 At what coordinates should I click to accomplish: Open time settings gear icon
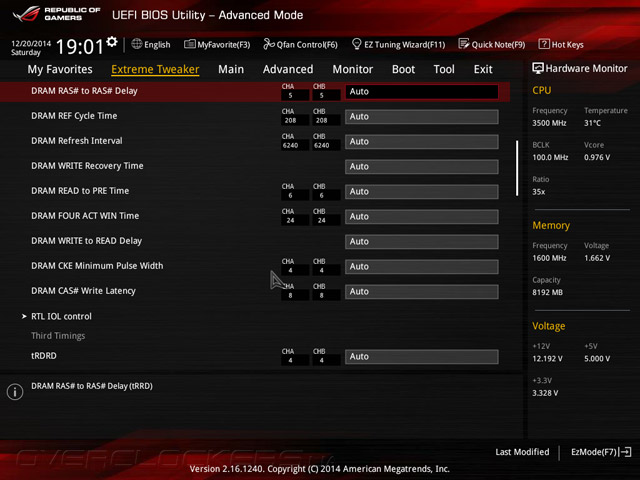point(111,42)
